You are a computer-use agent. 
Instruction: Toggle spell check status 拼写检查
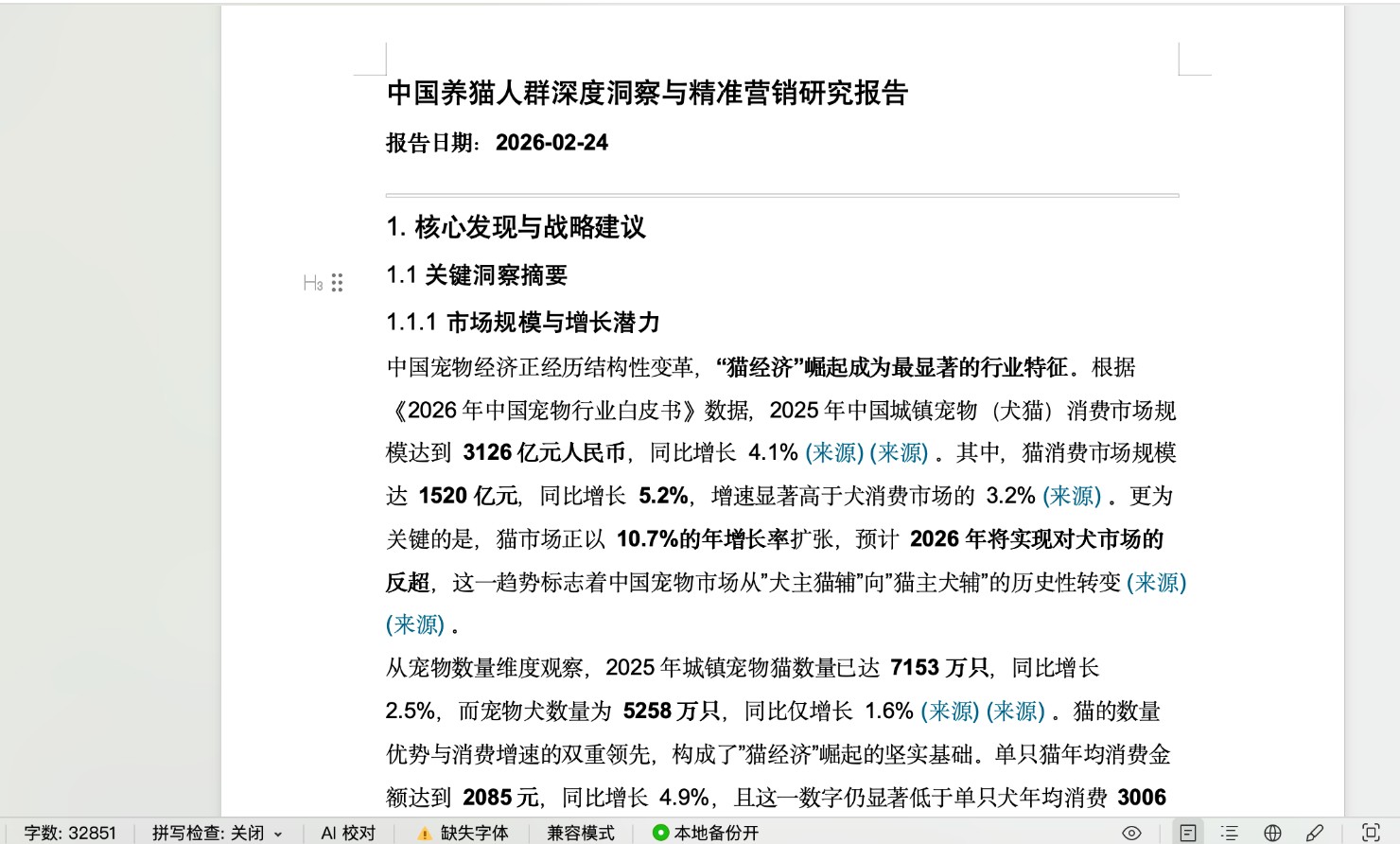(x=208, y=834)
